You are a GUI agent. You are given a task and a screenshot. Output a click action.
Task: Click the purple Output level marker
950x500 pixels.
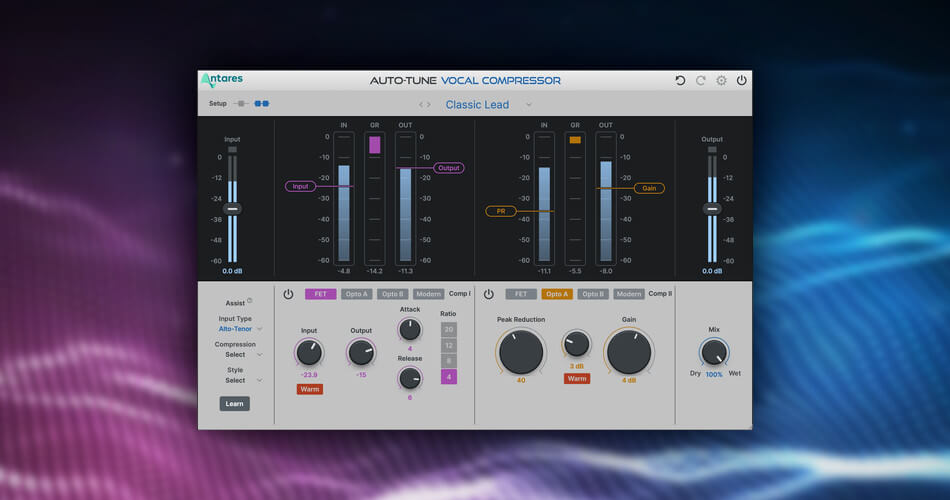449,168
